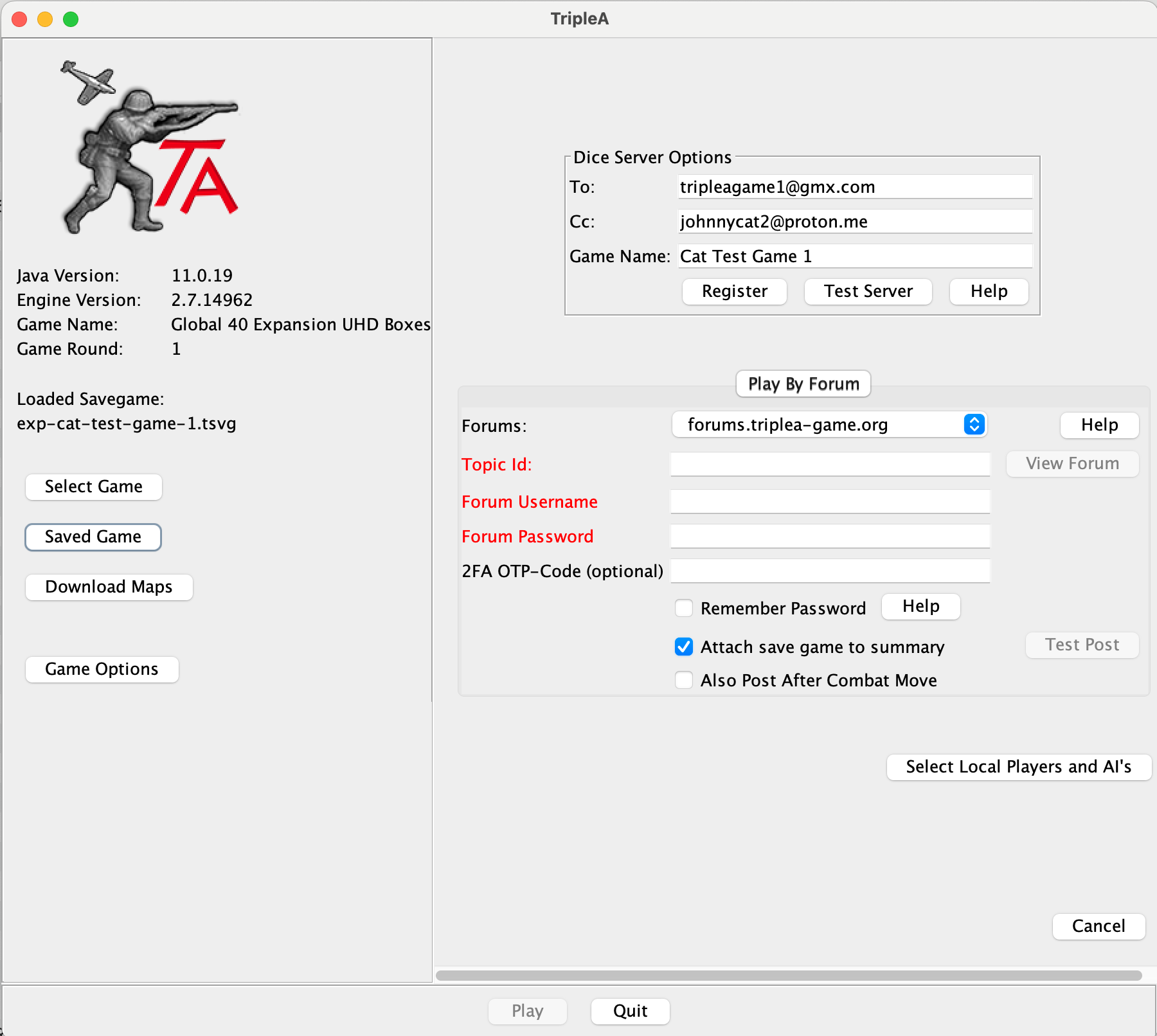Open Download Maps
Image resolution: width=1157 pixels, height=1036 pixels.
(109, 587)
